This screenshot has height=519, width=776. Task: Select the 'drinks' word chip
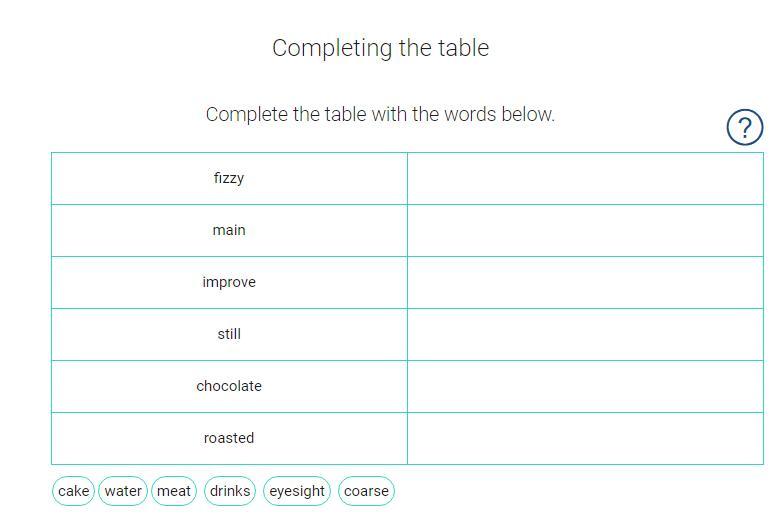pyautogui.click(x=230, y=491)
